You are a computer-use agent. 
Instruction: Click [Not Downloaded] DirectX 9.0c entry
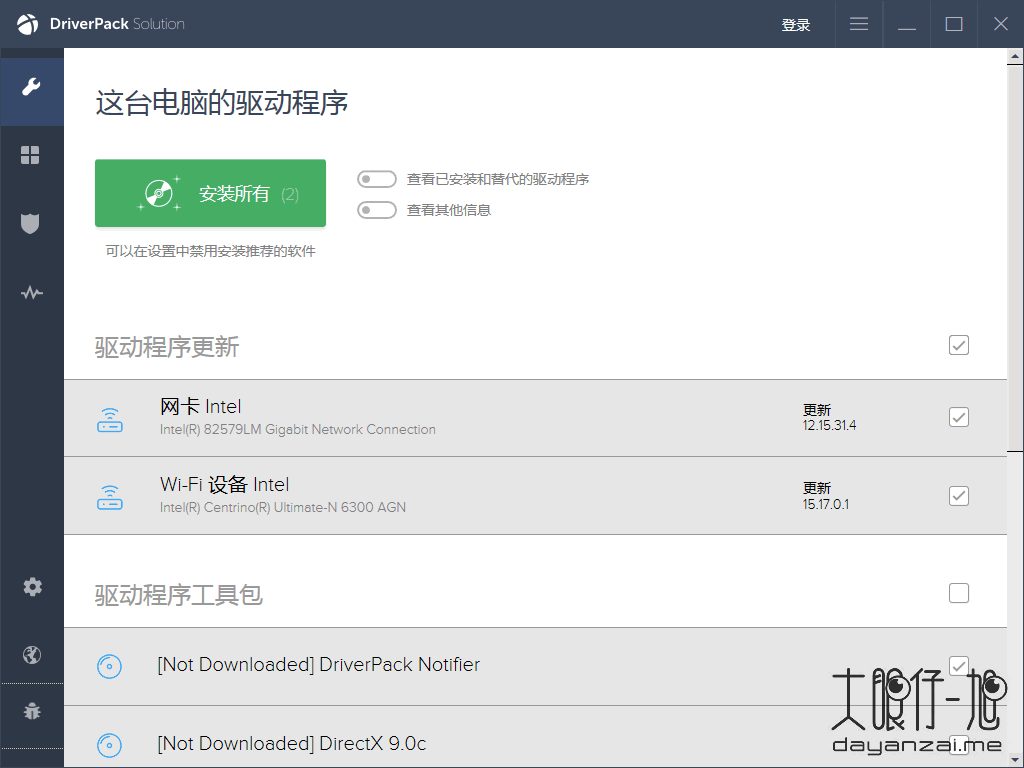pos(292,744)
